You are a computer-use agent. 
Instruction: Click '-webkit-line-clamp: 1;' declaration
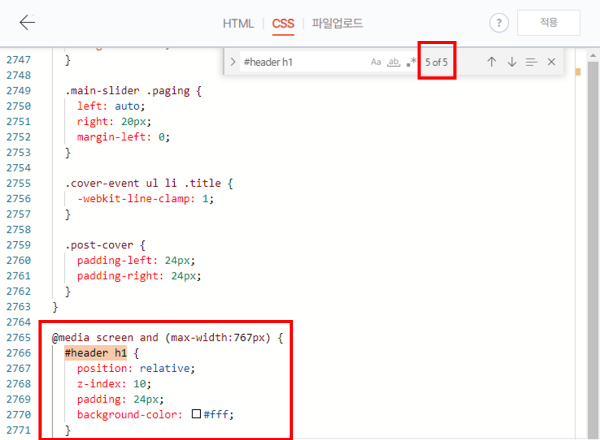coord(145,199)
